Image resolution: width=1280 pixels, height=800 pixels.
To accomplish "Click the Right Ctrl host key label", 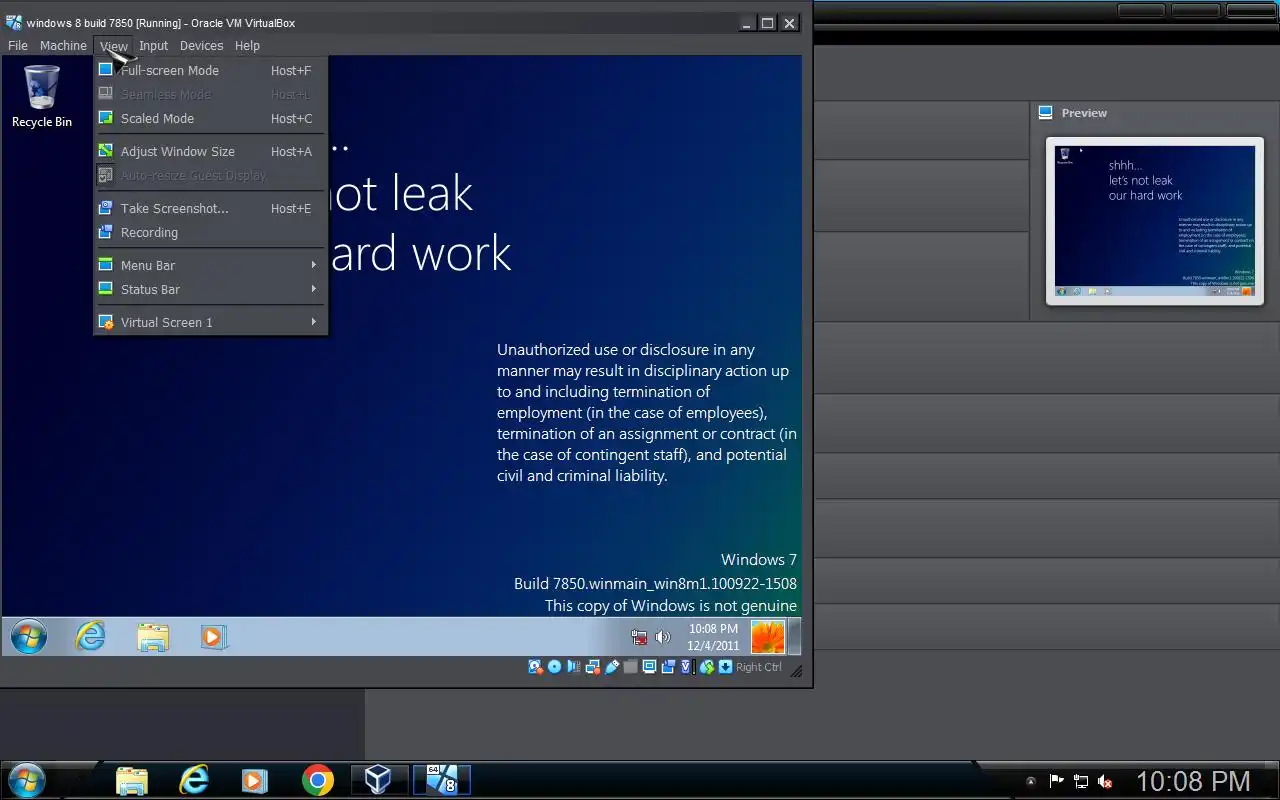I will [x=759, y=667].
